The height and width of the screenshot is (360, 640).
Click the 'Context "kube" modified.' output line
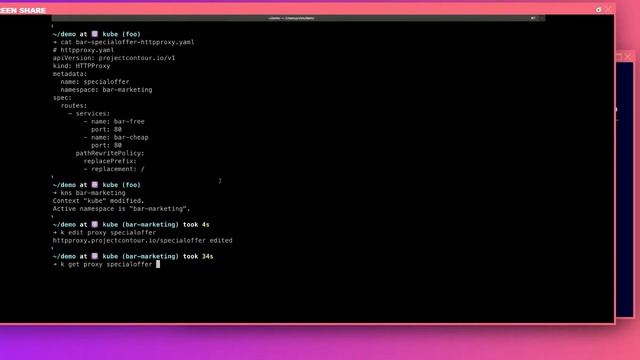98,201
